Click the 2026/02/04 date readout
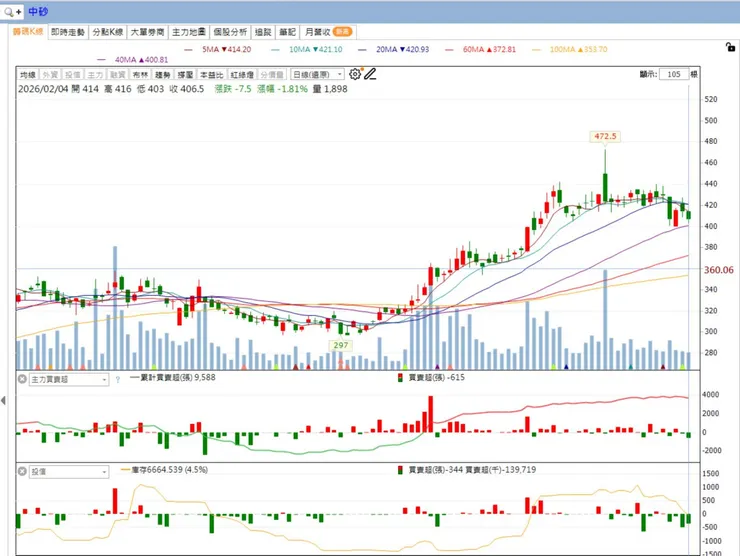 tap(43, 89)
